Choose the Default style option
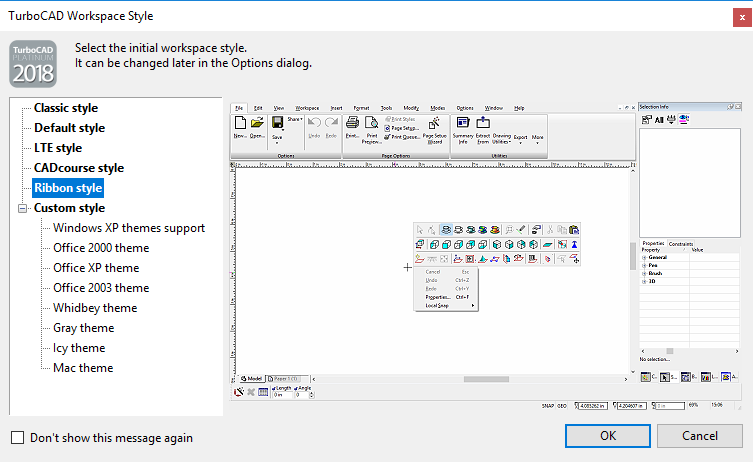Image resolution: width=753 pixels, height=462 pixels. [69, 128]
